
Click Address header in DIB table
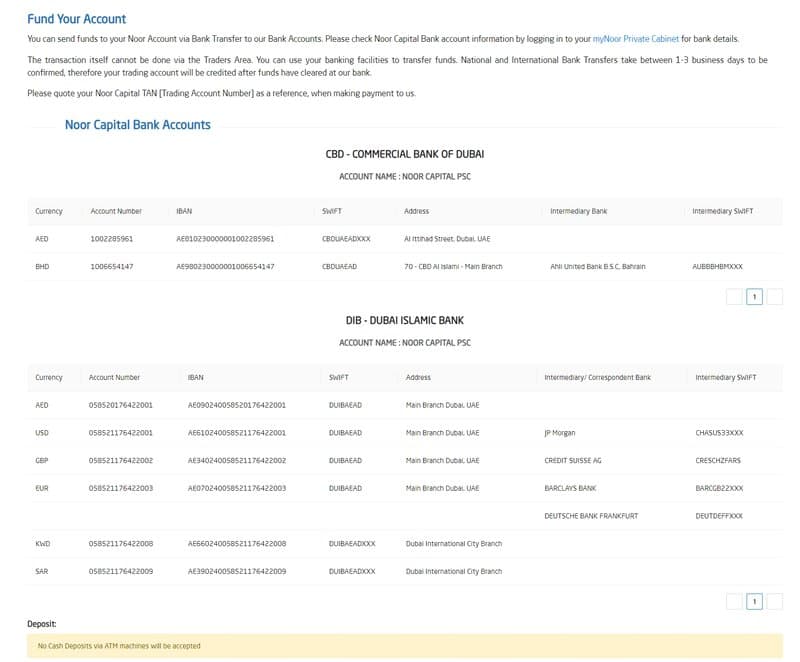[418, 377]
